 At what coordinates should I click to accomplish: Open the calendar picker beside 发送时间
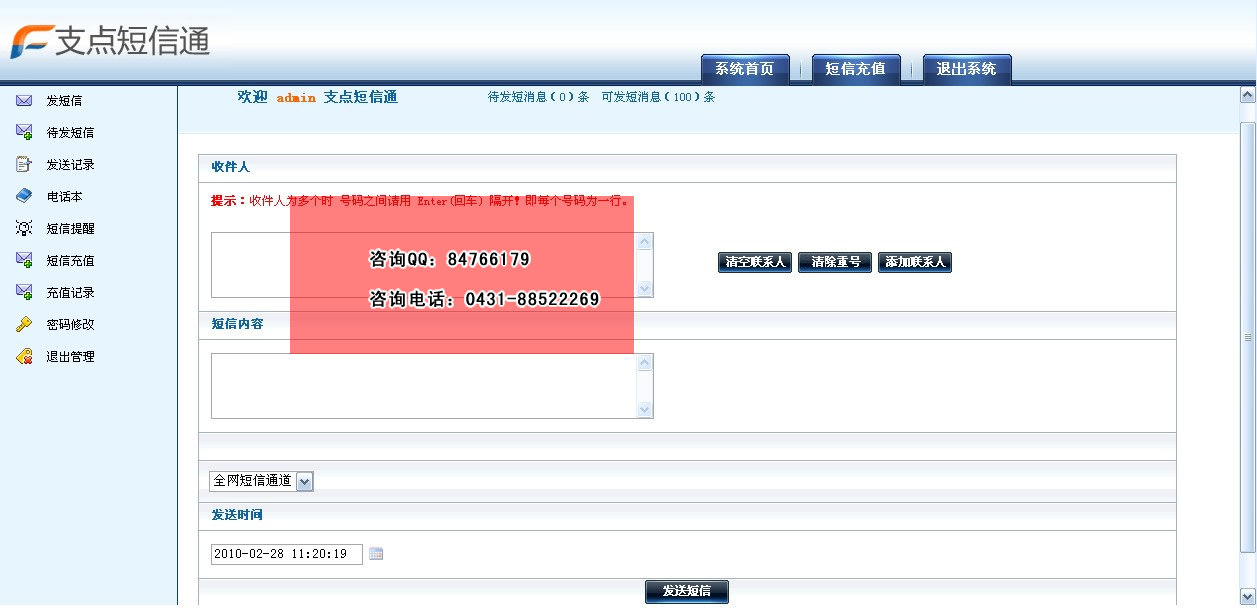point(376,553)
